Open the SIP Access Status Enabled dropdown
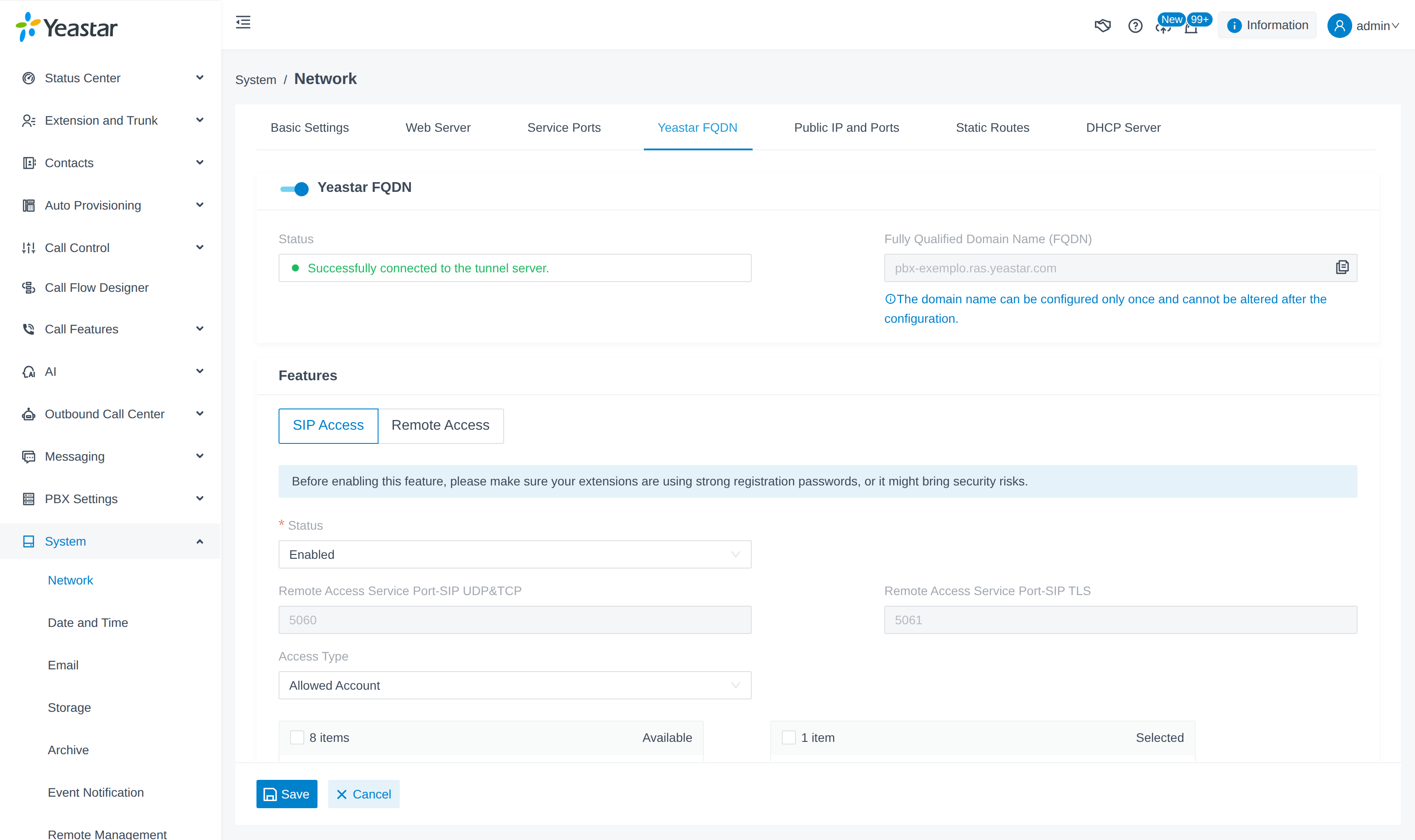 [515, 554]
